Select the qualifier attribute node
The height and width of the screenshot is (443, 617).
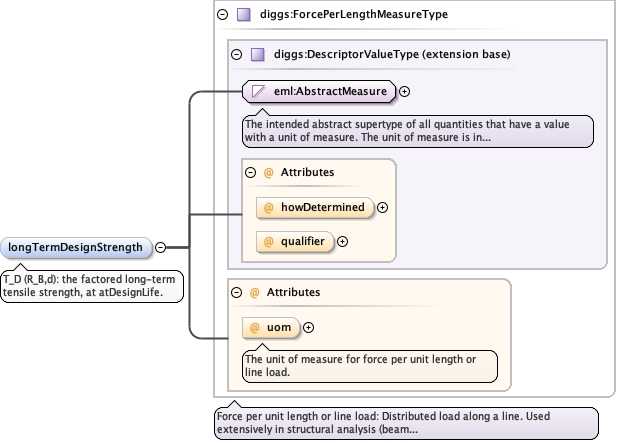pyautogui.click(x=295, y=242)
